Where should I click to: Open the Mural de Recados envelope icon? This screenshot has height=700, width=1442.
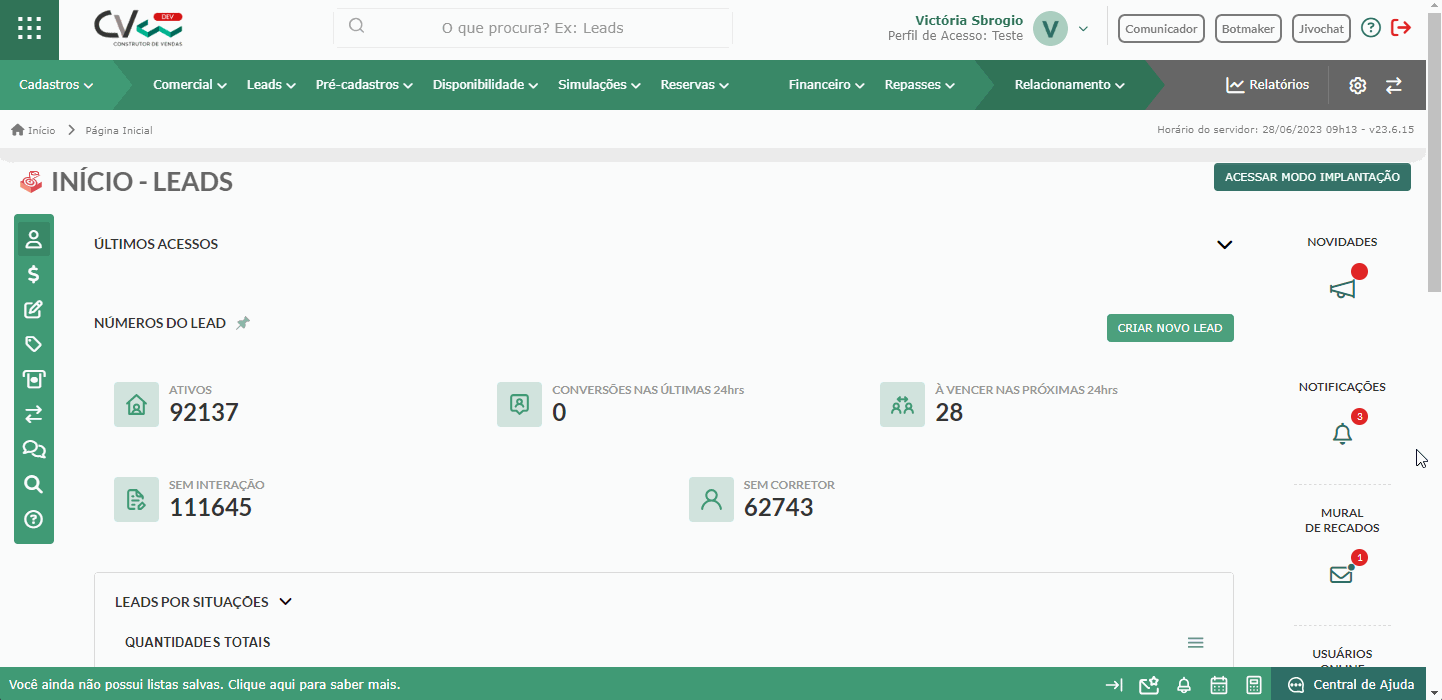(1341, 574)
